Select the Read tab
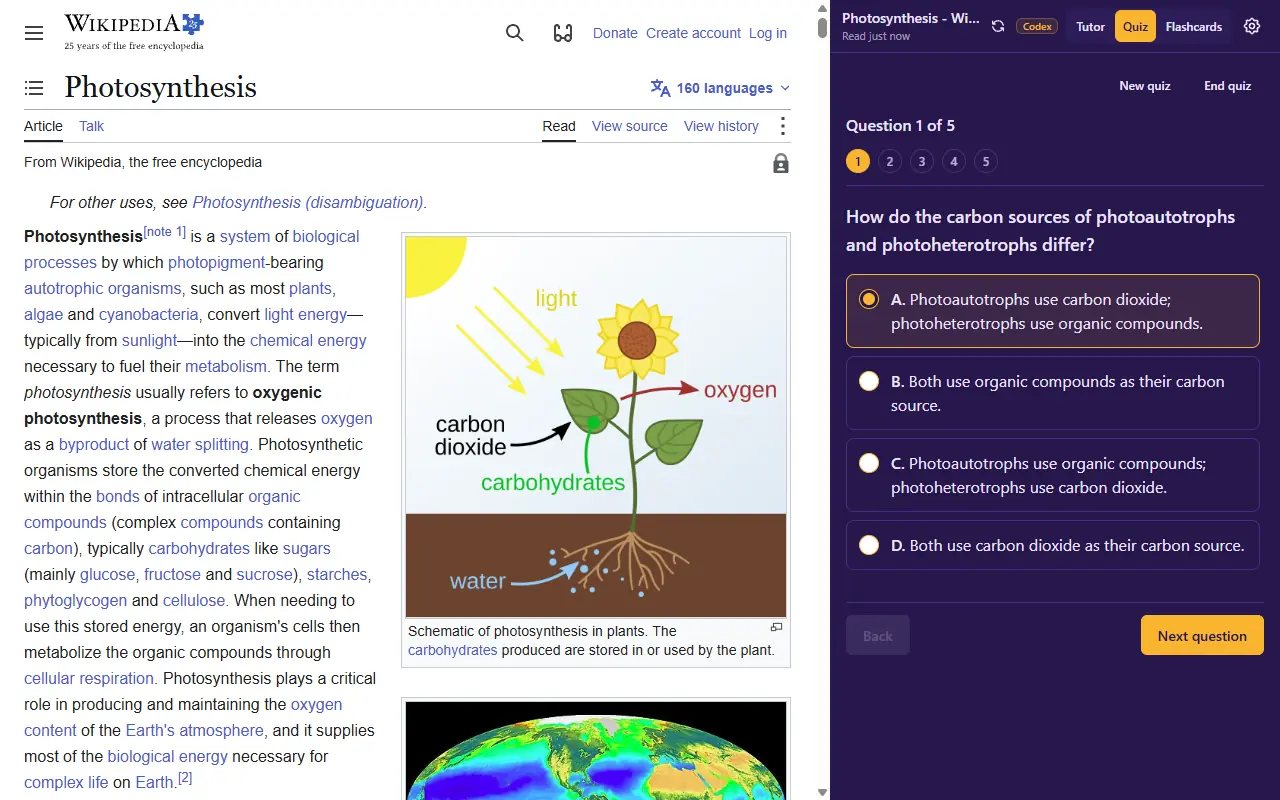This screenshot has width=1280, height=800. coord(559,126)
